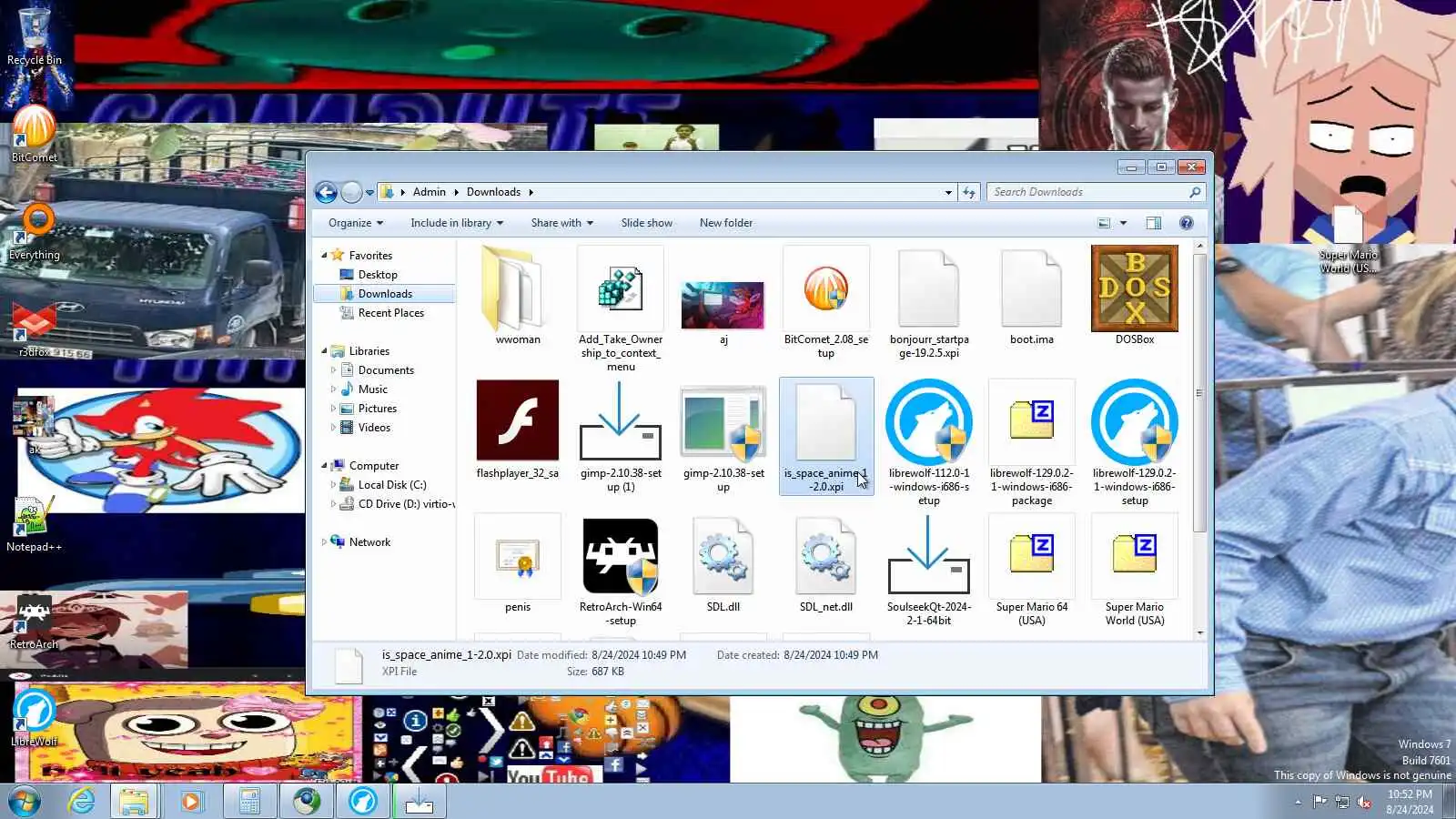Select the Super Mario 64 (USA) archive
The height and width of the screenshot is (819, 1456).
[1032, 571]
